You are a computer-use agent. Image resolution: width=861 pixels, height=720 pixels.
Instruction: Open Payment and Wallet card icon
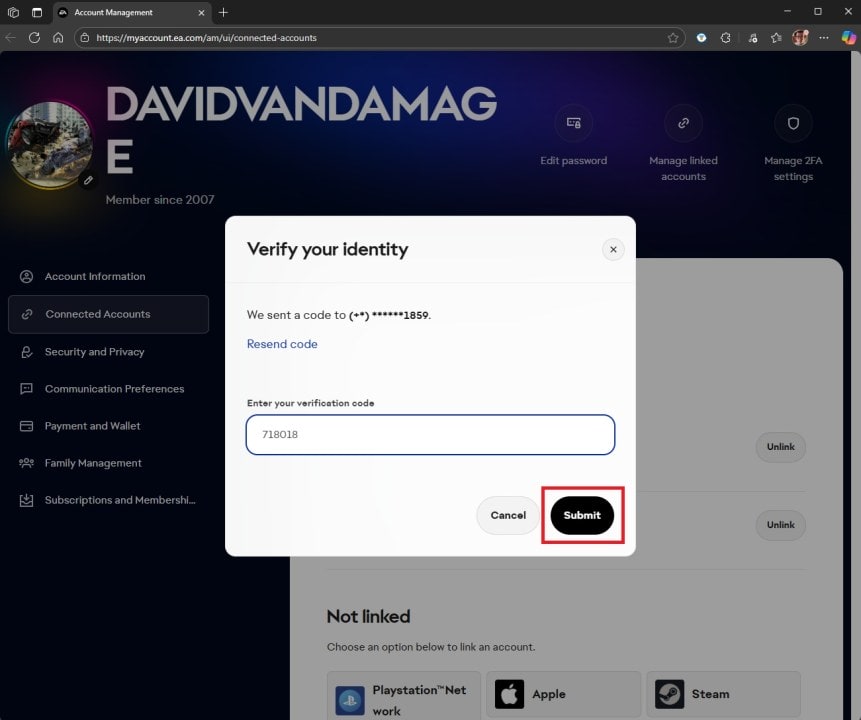(x=24, y=426)
